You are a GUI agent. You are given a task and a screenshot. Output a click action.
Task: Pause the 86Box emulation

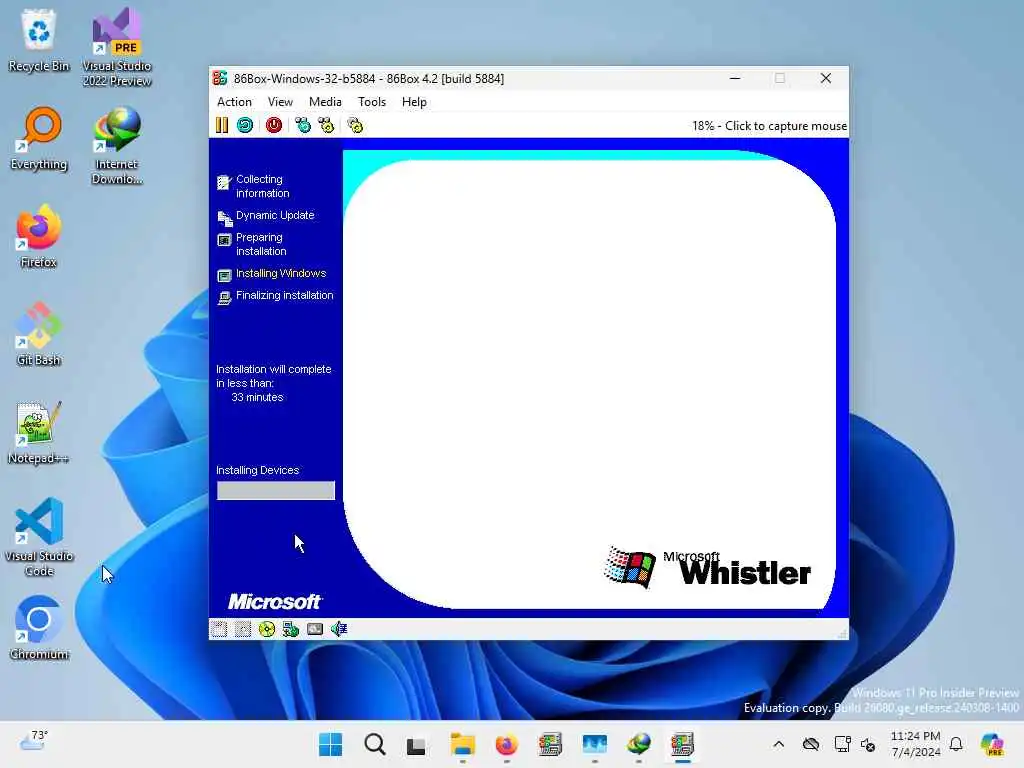pyautogui.click(x=222, y=125)
